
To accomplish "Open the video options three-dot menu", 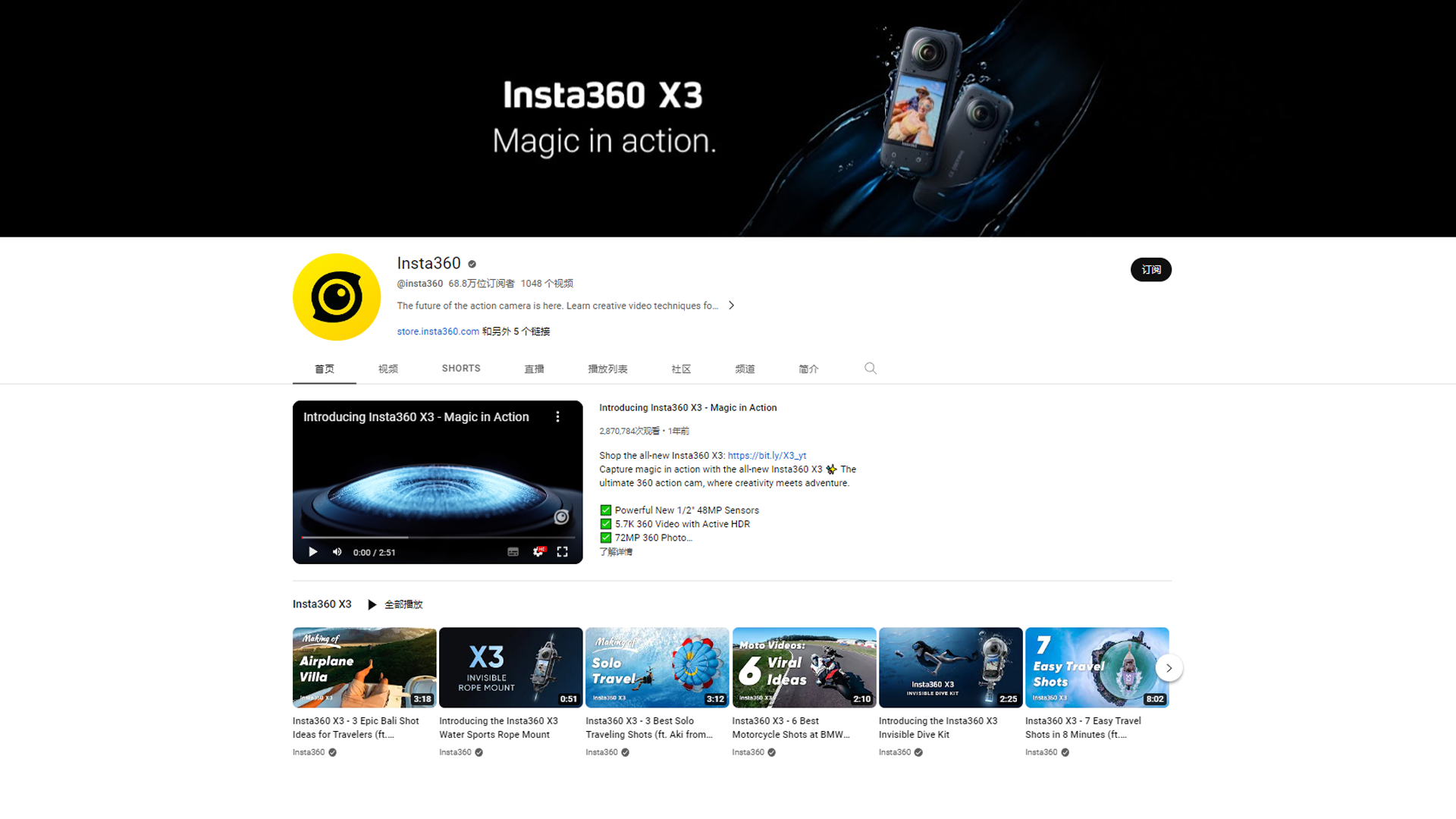I will click(x=558, y=416).
